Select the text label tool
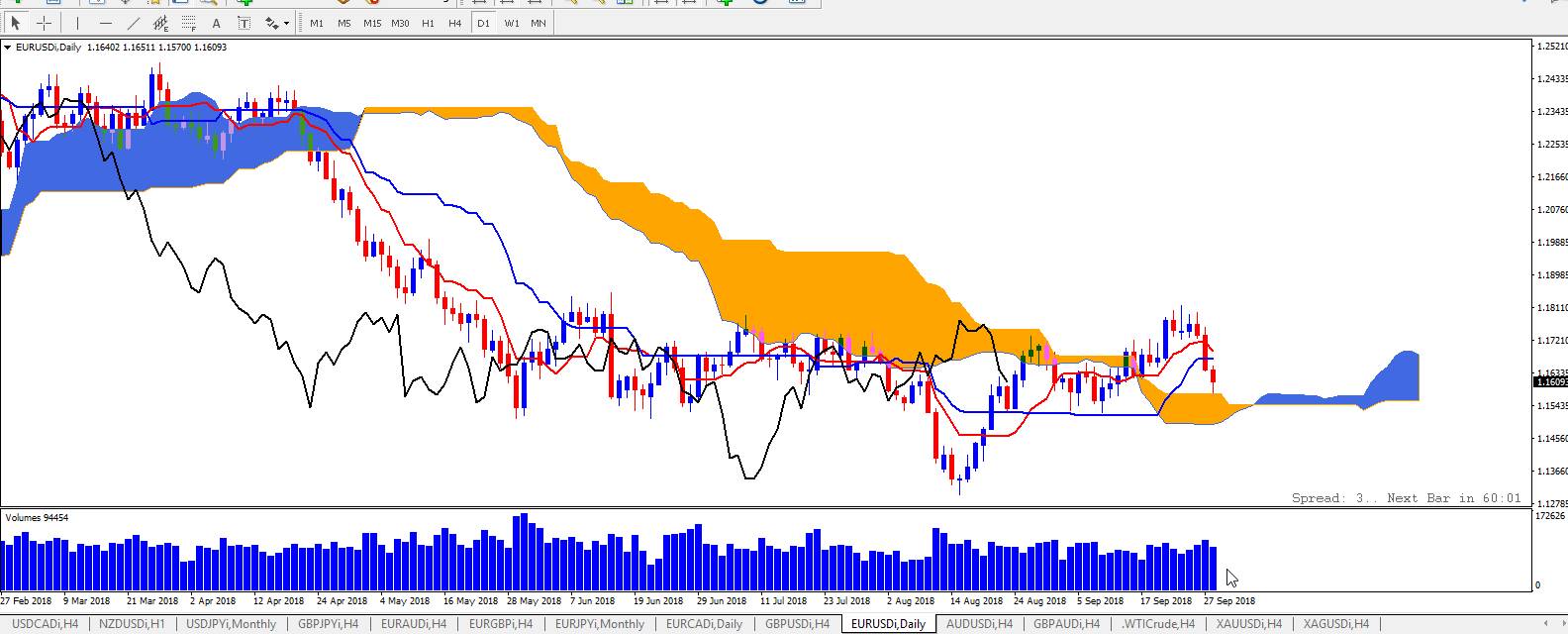1568x634 pixels. click(244, 23)
